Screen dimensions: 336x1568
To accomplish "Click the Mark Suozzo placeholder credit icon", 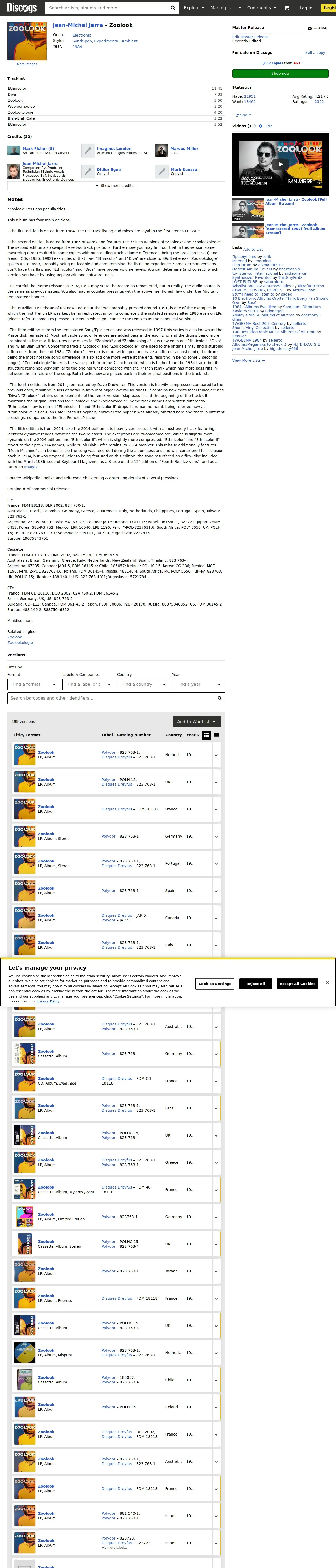I will coord(162,172).
